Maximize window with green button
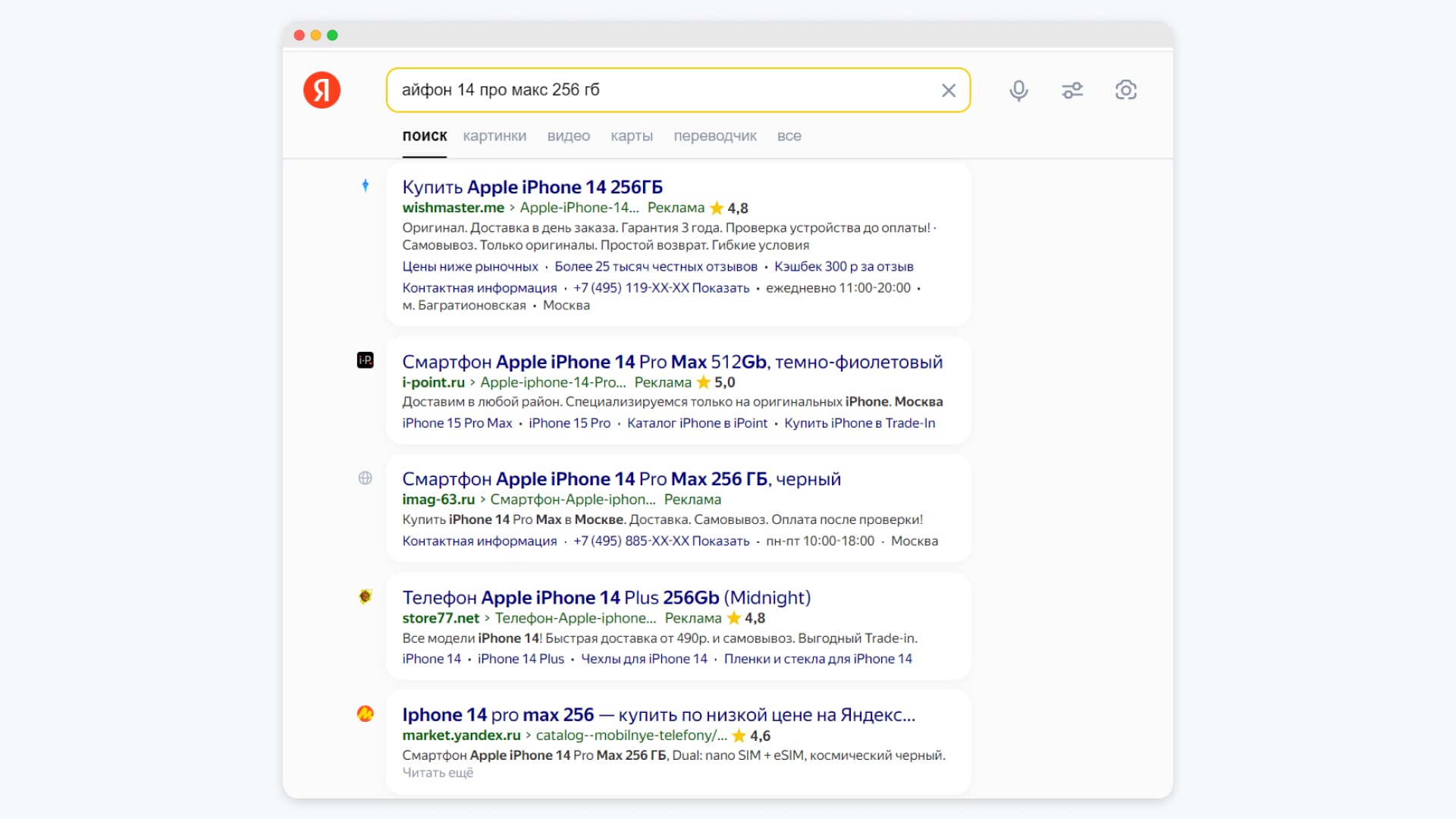The width and height of the screenshot is (1456, 819). (x=332, y=35)
